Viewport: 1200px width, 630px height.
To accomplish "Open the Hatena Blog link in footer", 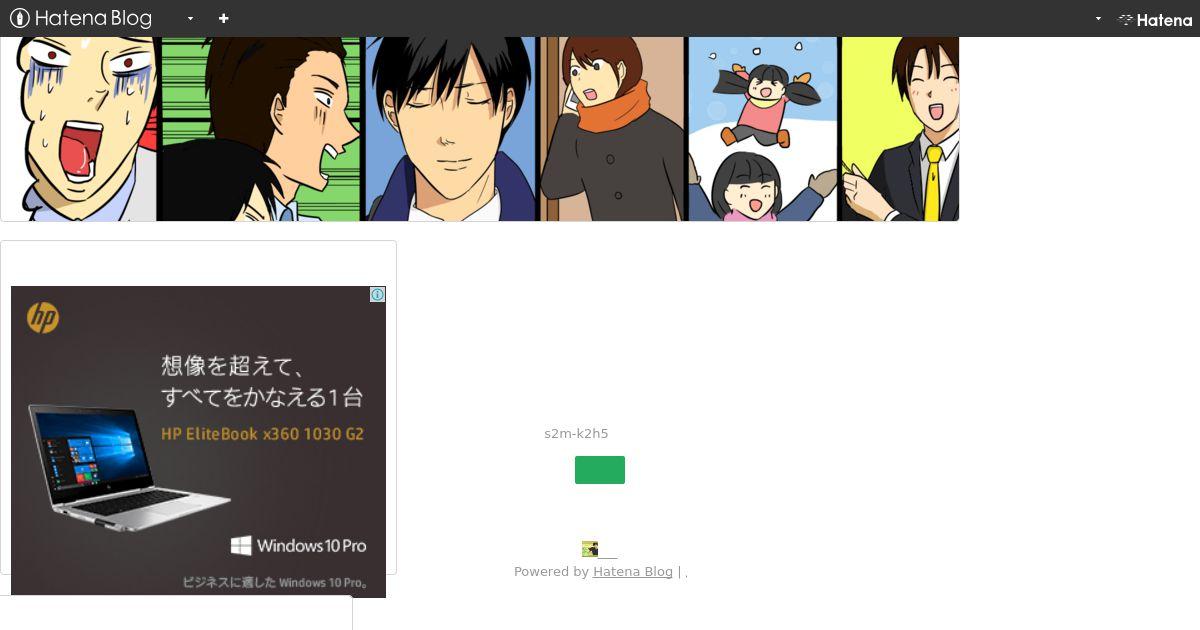I will click(x=633, y=572).
